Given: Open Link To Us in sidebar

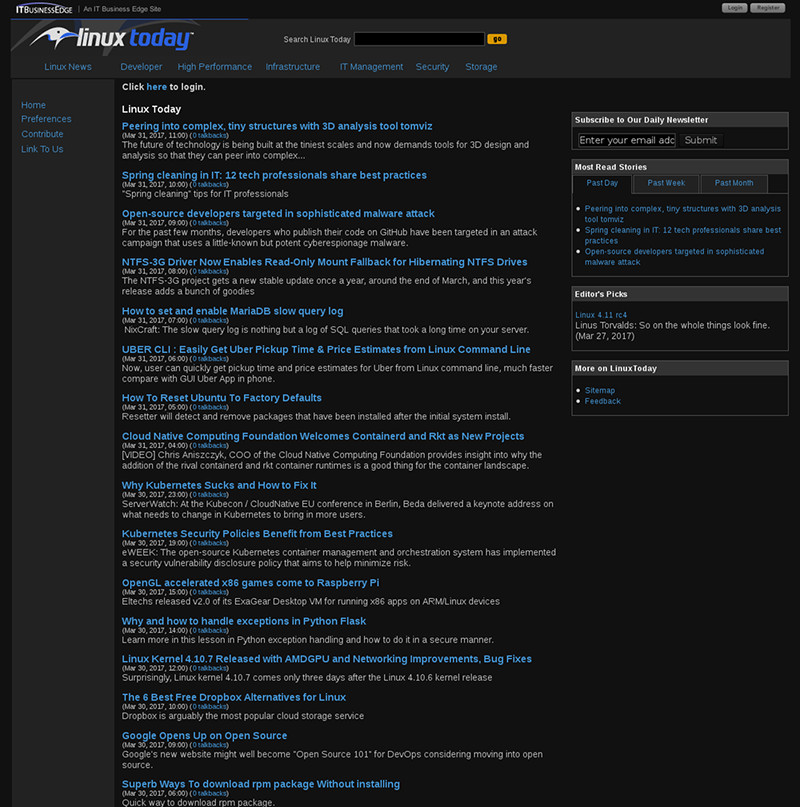Looking at the screenshot, I should click(42, 149).
